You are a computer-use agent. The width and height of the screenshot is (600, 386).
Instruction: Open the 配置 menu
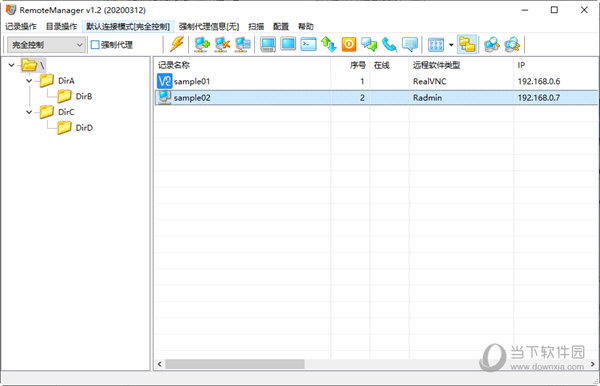click(281, 26)
